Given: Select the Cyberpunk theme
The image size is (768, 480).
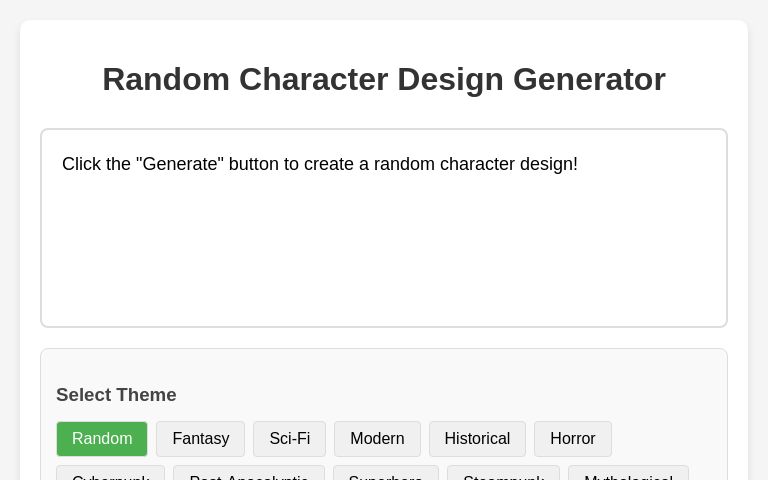Looking at the screenshot, I should (110, 473).
